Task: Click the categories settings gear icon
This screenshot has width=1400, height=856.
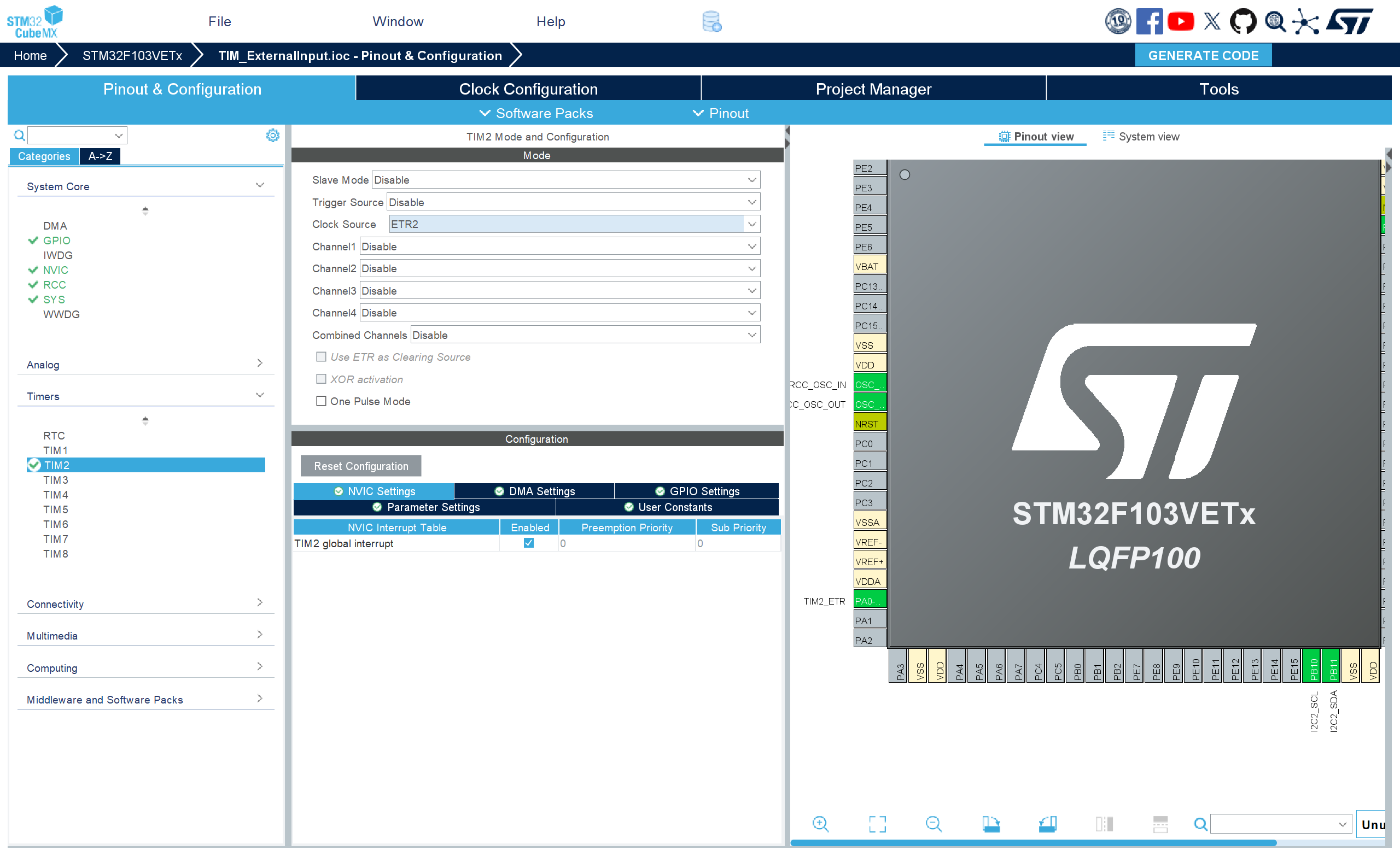Action: click(273, 135)
